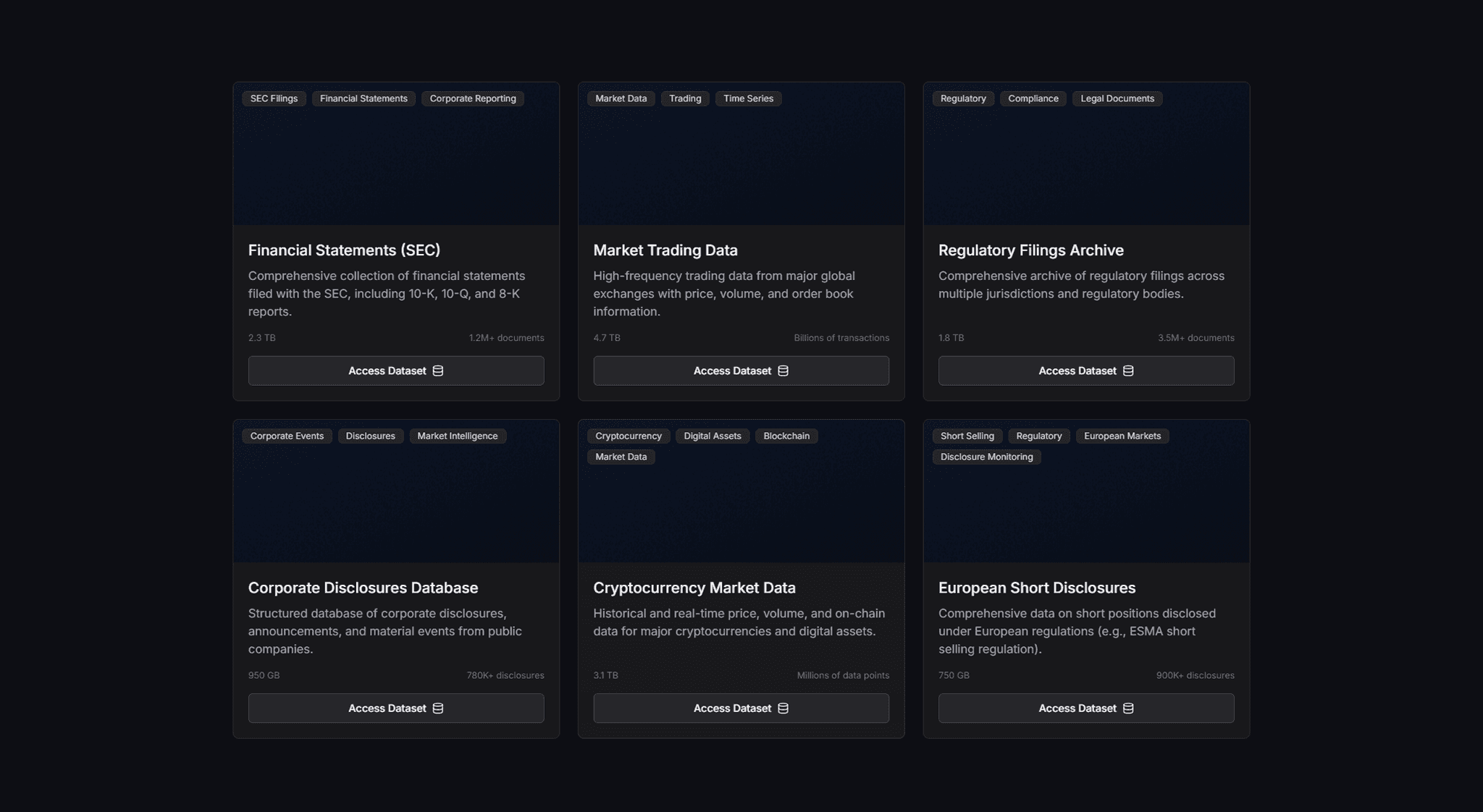Open Access Dataset for Market Trading Data

click(741, 371)
